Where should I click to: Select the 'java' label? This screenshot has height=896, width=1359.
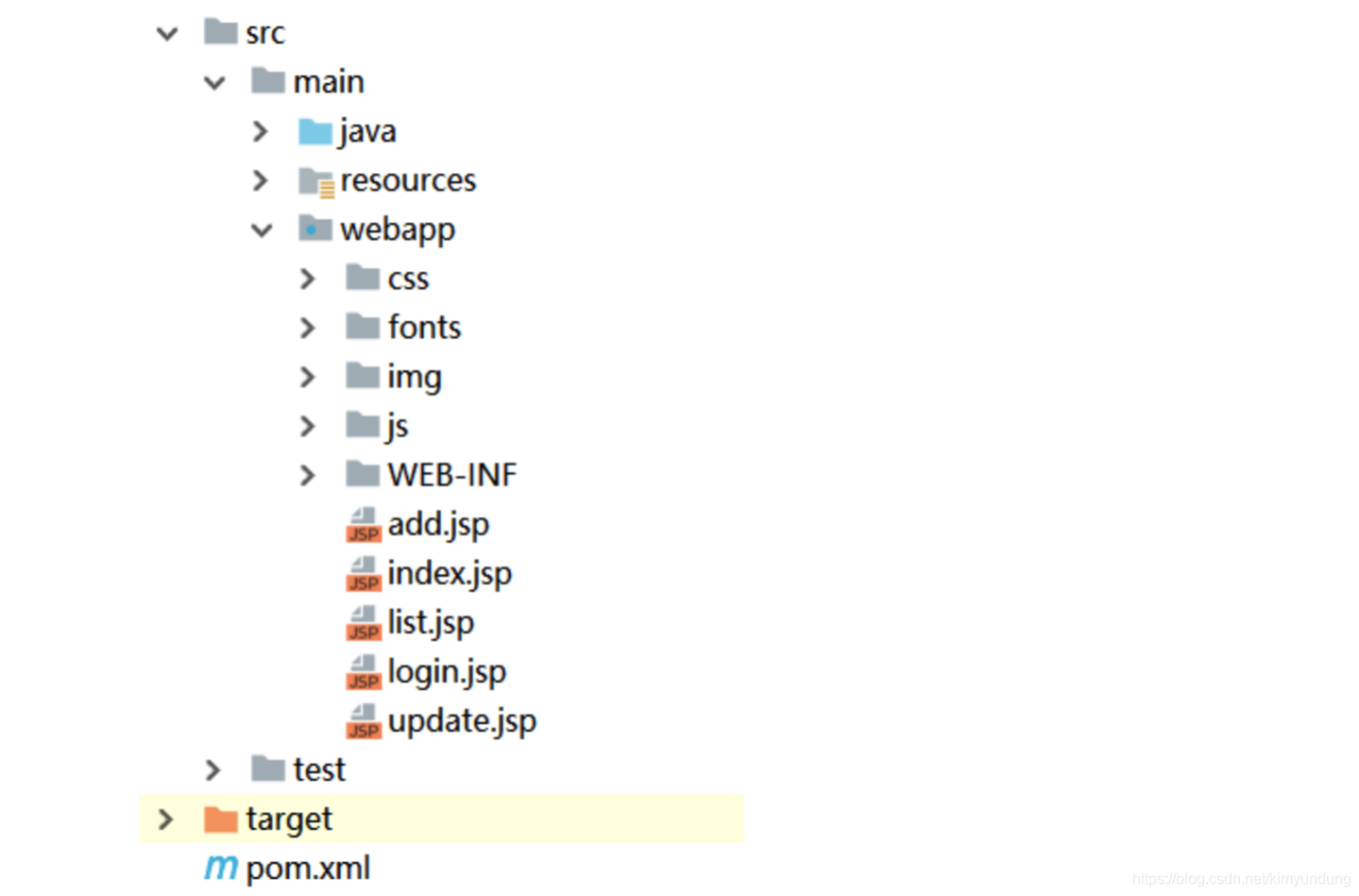point(367,132)
